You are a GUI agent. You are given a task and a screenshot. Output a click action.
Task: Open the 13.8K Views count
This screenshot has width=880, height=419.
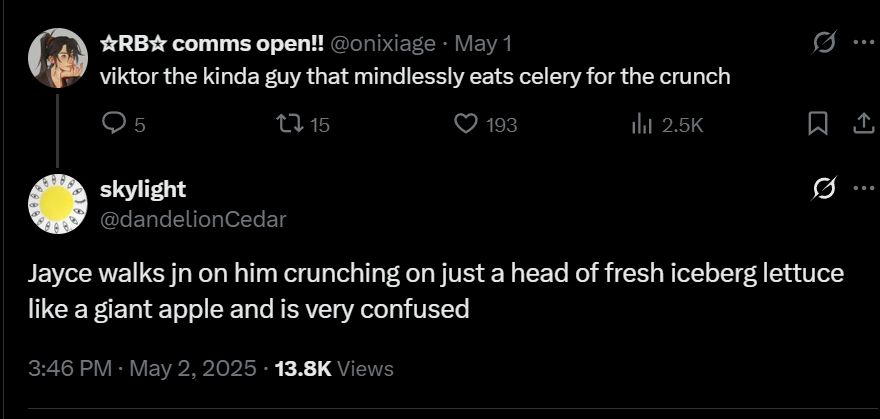334,369
